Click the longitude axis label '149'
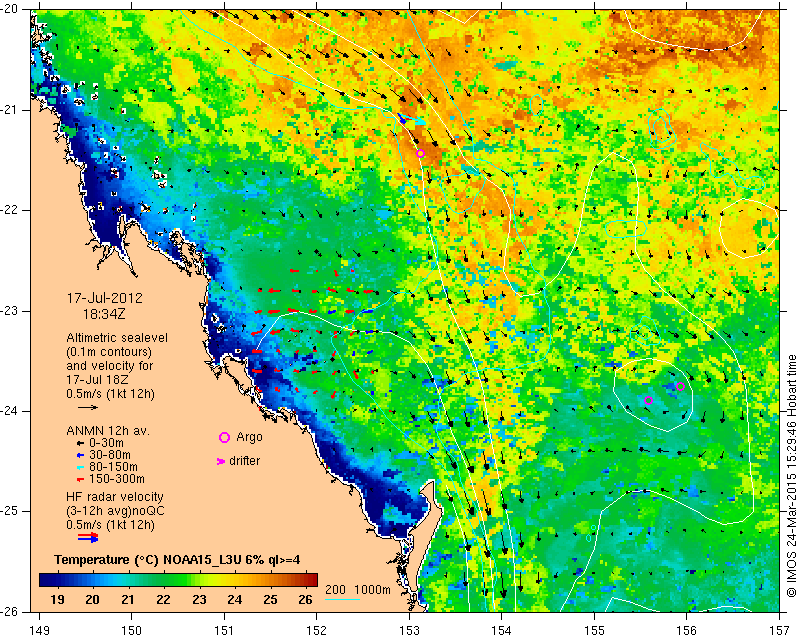The width and height of the screenshot is (800, 640). click(x=39, y=630)
